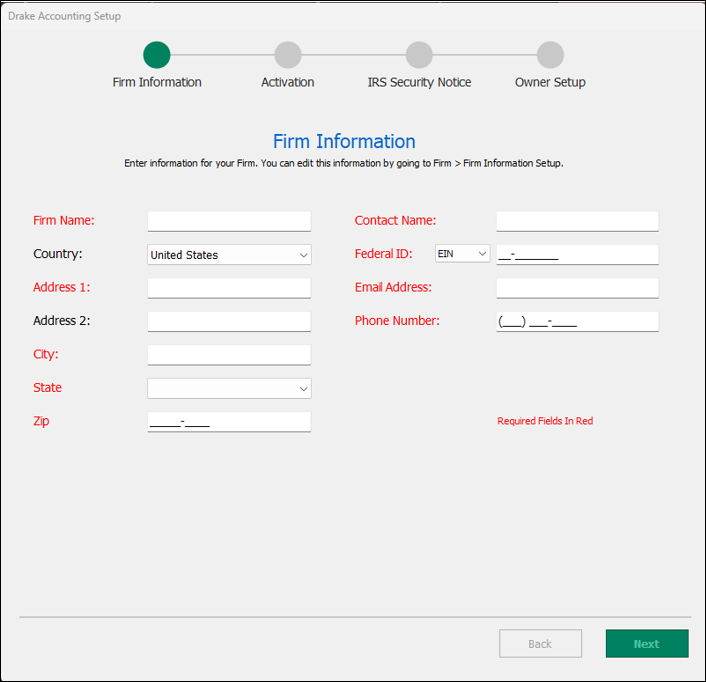Click the Activation step label
Viewport: 706px width, 682px height.
pos(288,82)
